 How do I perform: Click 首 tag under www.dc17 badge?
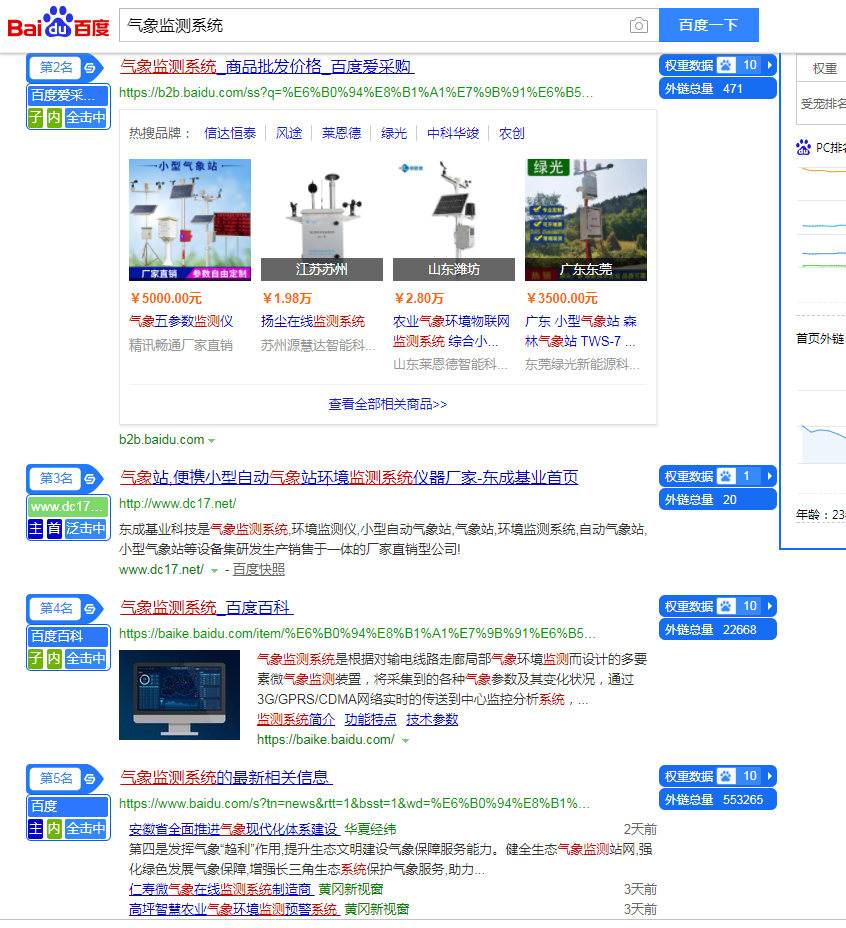pyautogui.click(x=54, y=528)
